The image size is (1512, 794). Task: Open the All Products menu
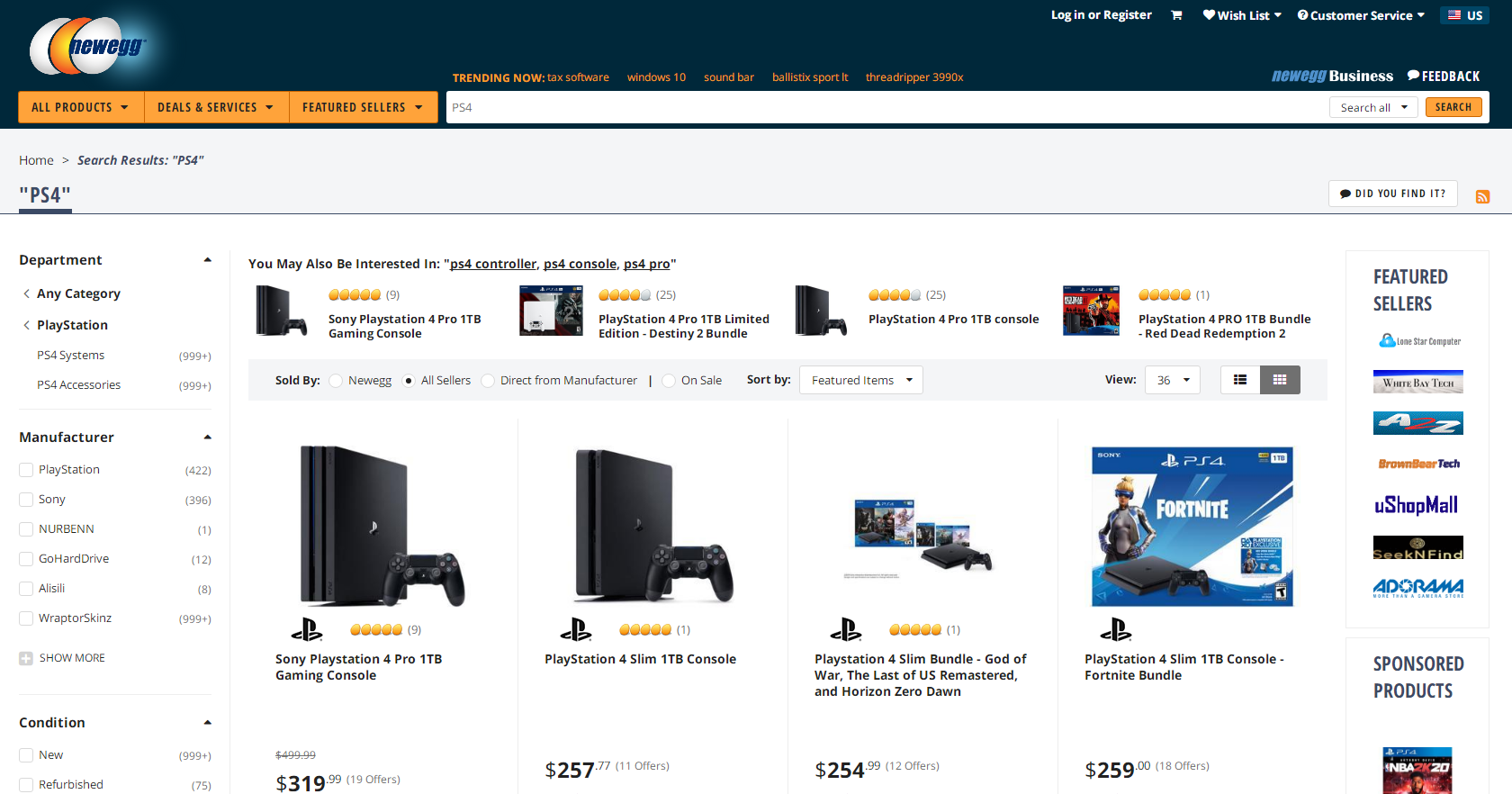pyautogui.click(x=81, y=107)
